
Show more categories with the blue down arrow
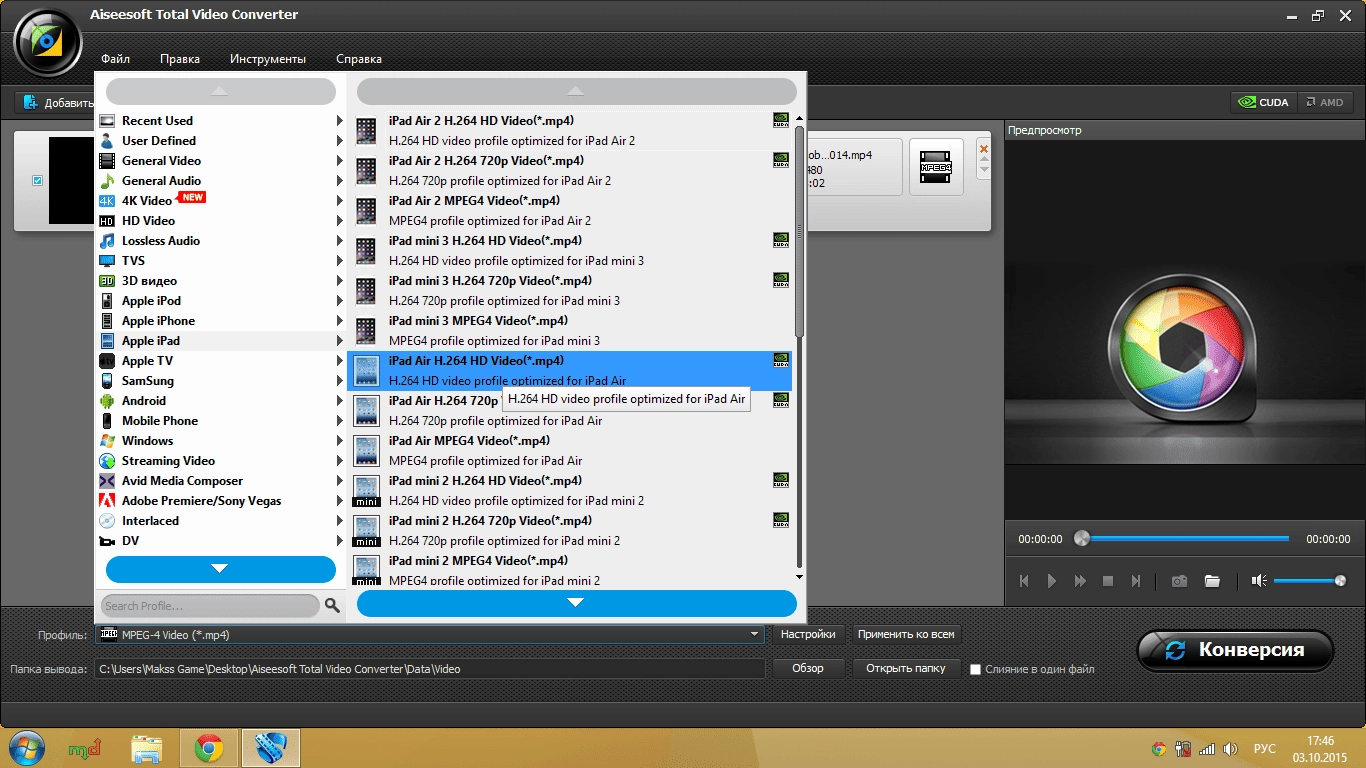pyautogui.click(x=221, y=569)
